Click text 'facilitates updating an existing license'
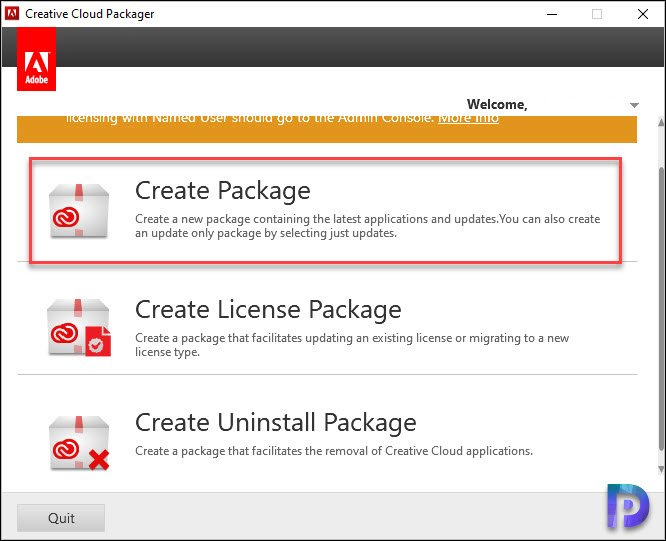Screen dimensions: 666x541 coord(352,338)
